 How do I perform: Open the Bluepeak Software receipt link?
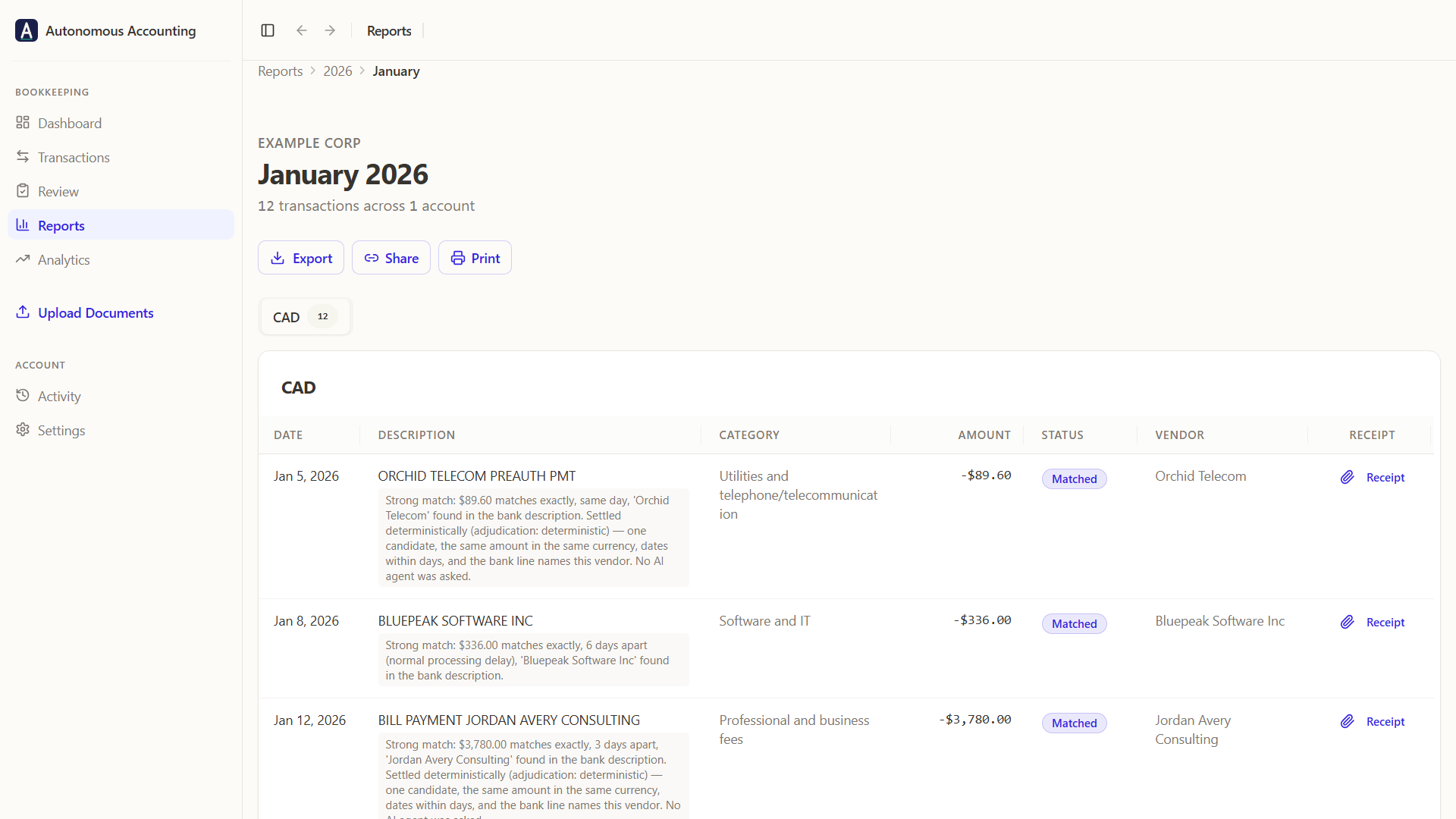1385,622
